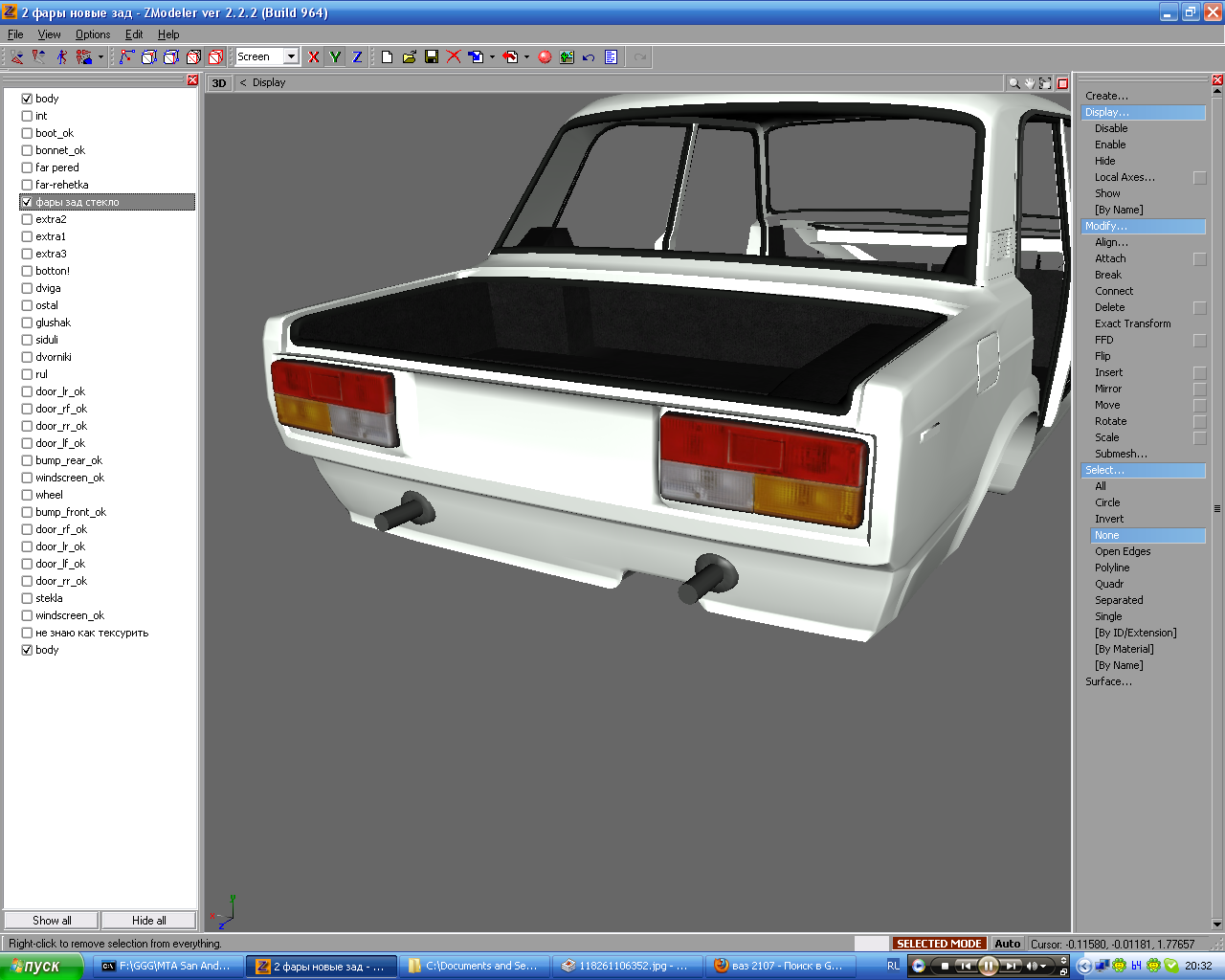The image size is (1225, 980).
Task: Toggle the Z axis constraint button
Action: pos(357,57)
